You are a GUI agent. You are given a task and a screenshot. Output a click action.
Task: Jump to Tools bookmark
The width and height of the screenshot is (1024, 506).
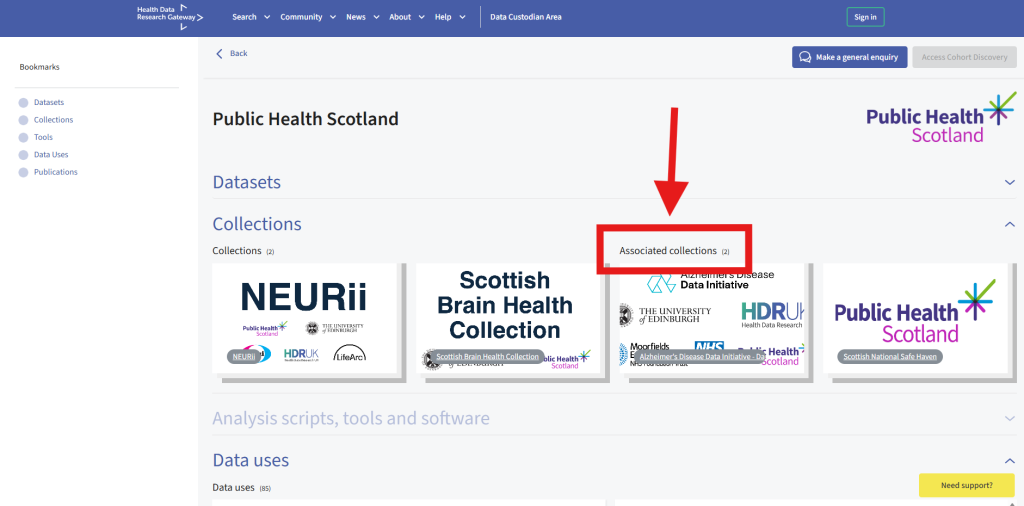pyautogui.click(x=43, y=137)
